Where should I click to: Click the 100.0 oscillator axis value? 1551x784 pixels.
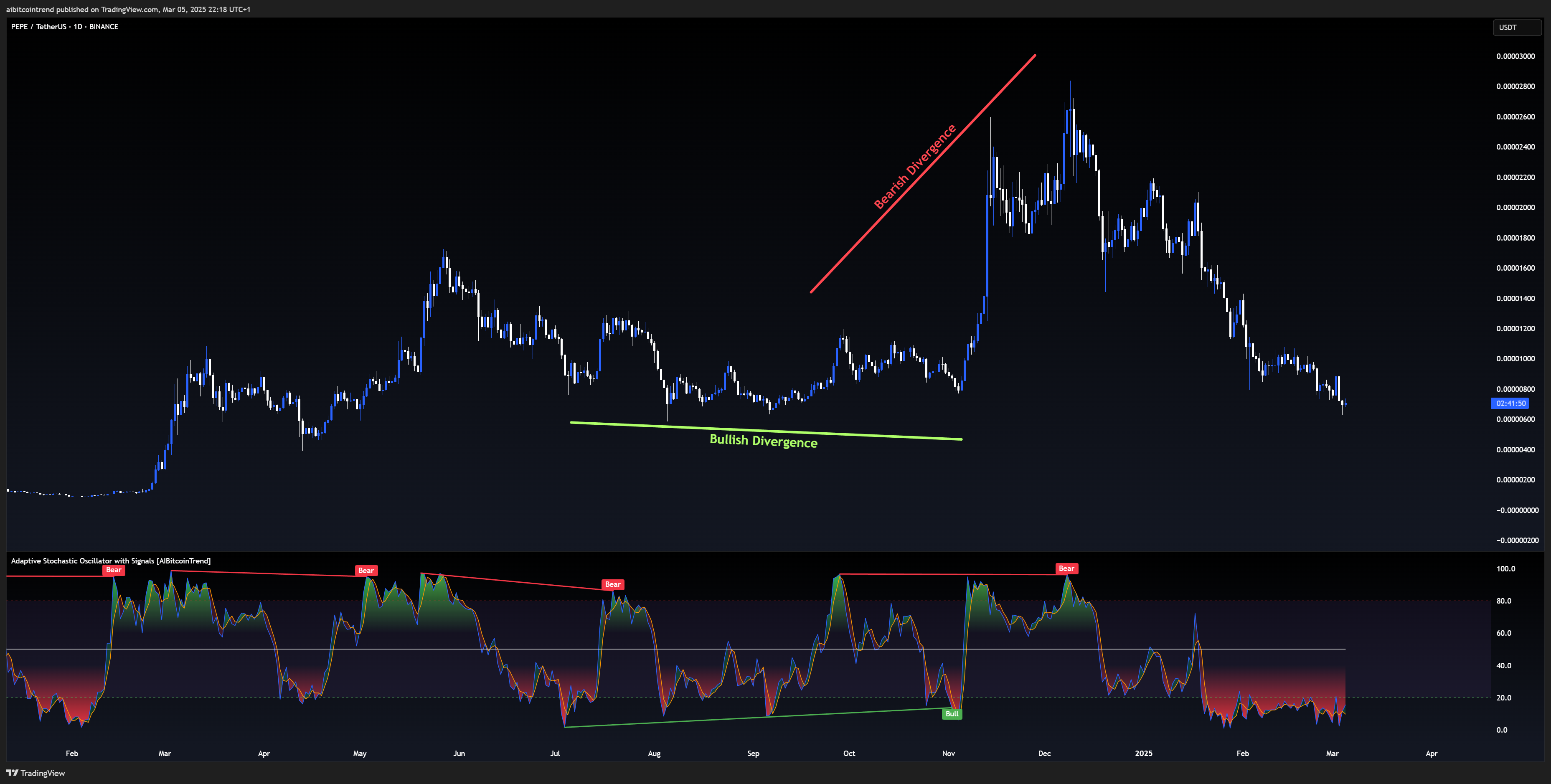[x=1506, y=568]
